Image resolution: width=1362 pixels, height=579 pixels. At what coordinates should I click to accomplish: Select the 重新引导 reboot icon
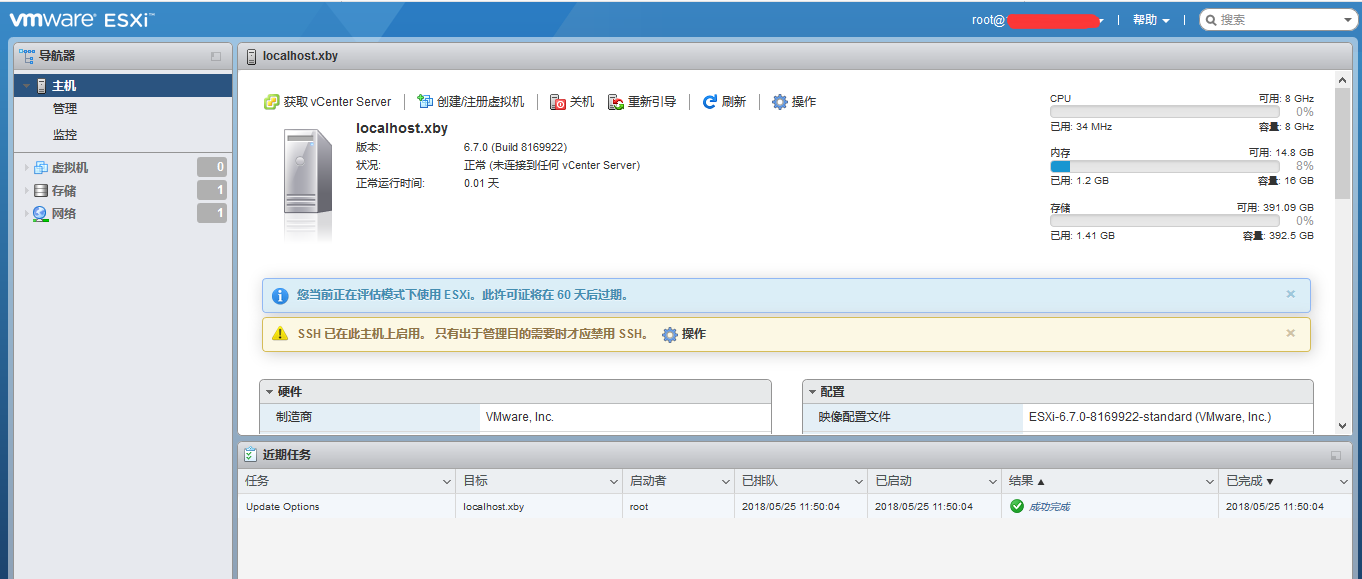tap(616, 100)
